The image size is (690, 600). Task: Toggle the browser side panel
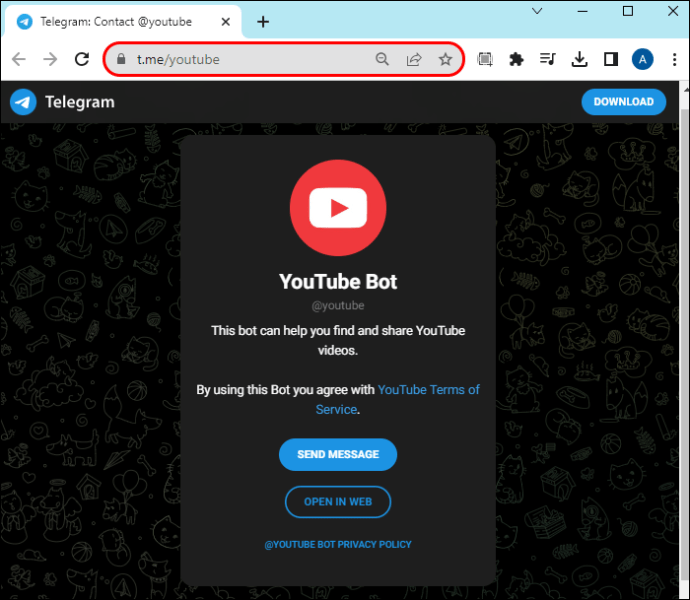pyautogui.click(x=610, y=60)
